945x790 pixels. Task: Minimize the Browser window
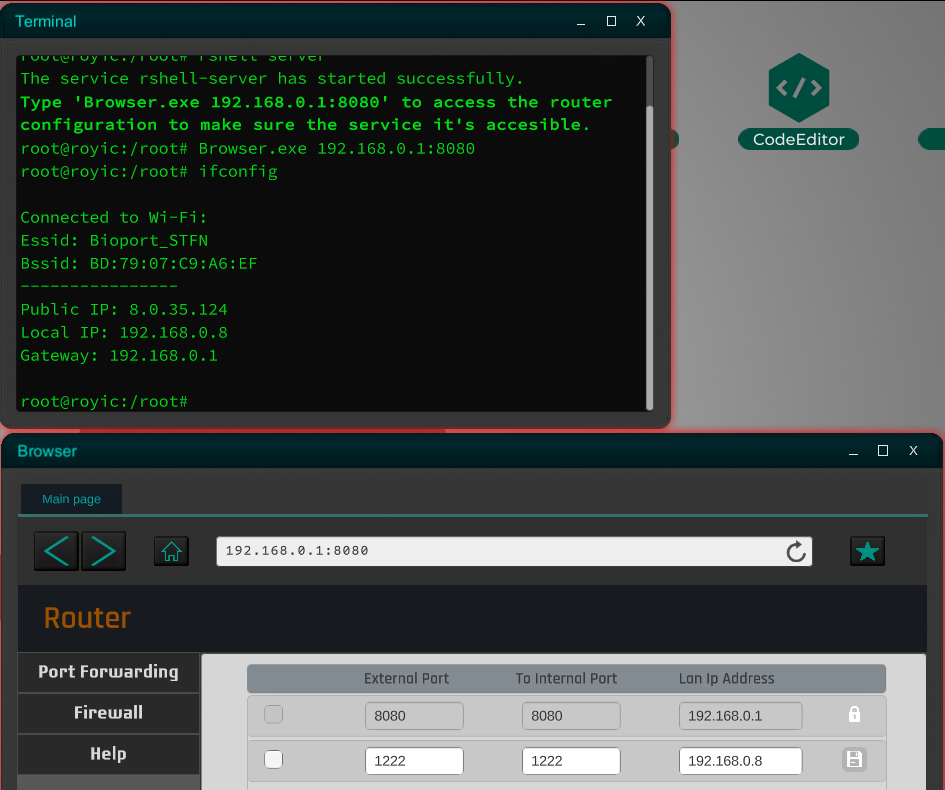click(853, 452)
